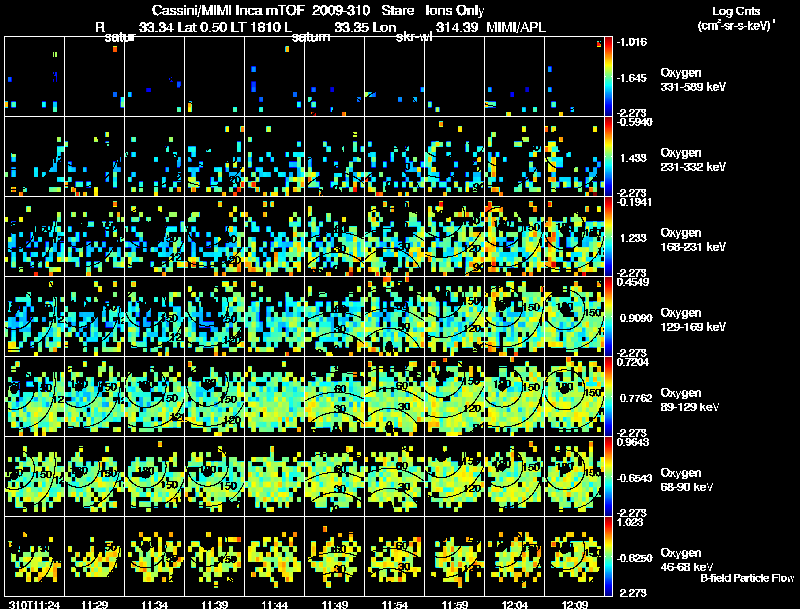Screen dimensions: 800x609
Task: Click the B-field Particle Flow label
Action: 747,578
